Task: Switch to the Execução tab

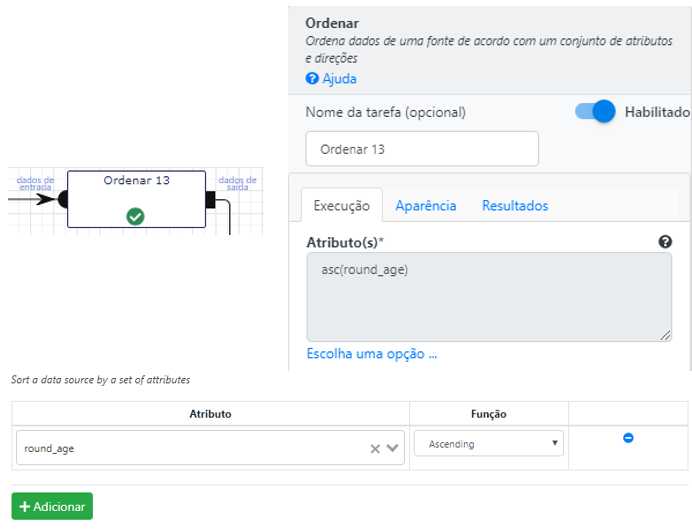Action: point(342,206)
